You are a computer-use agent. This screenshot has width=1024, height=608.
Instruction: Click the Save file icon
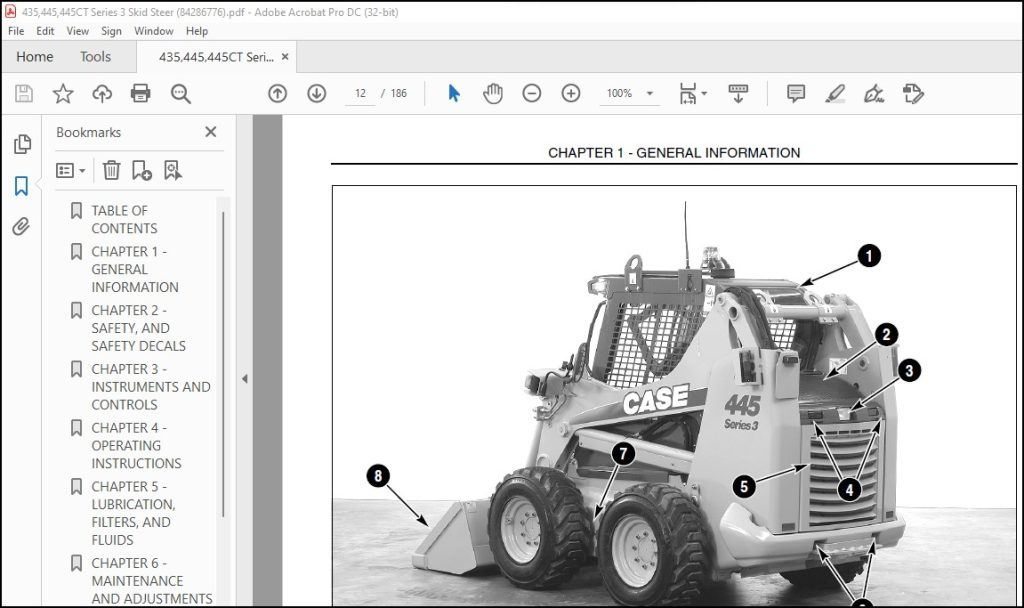click(x=24, y=93)
